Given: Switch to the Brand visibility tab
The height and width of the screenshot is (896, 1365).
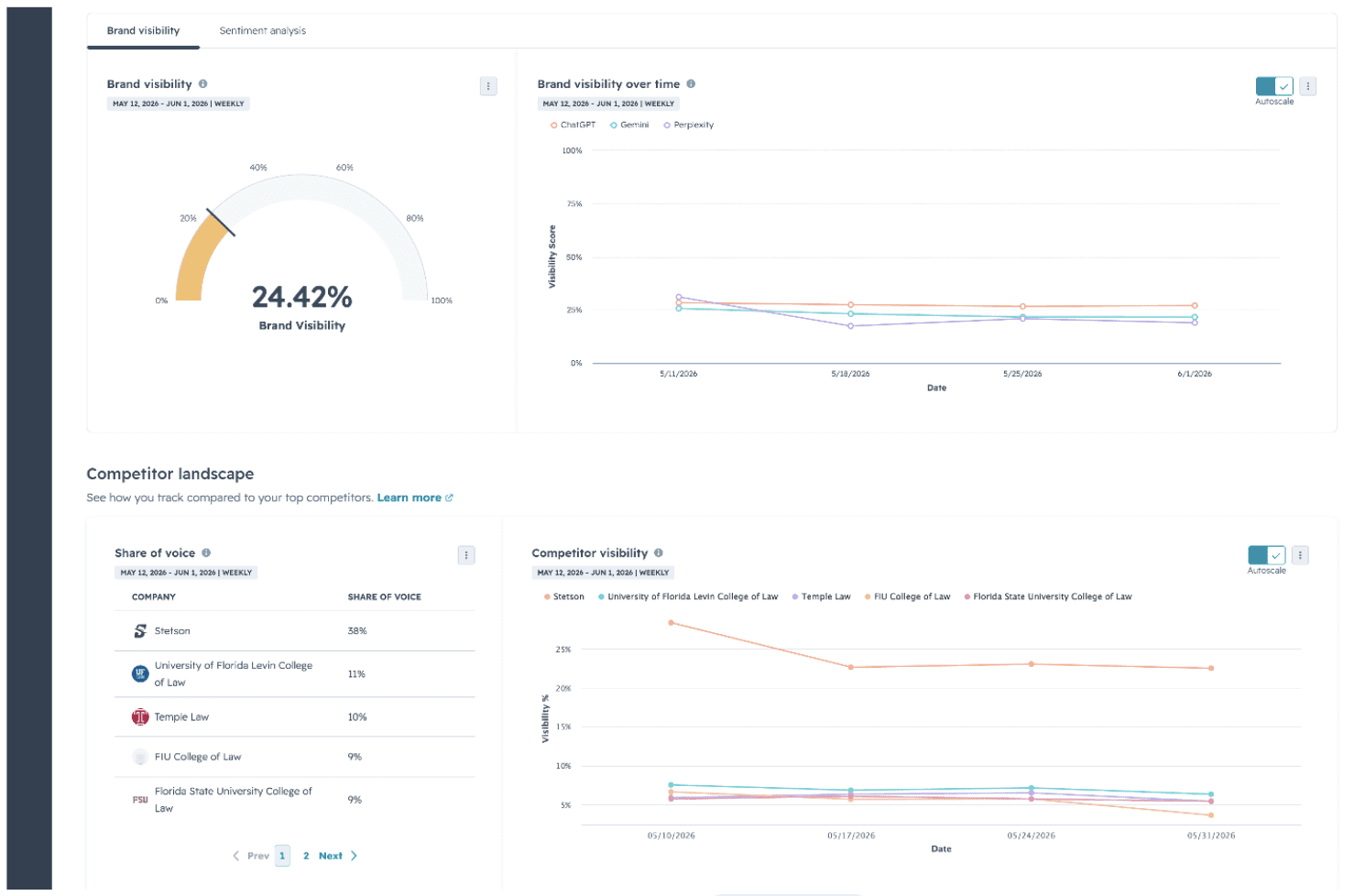Looking at the screenshot, I should click(143, 30).
